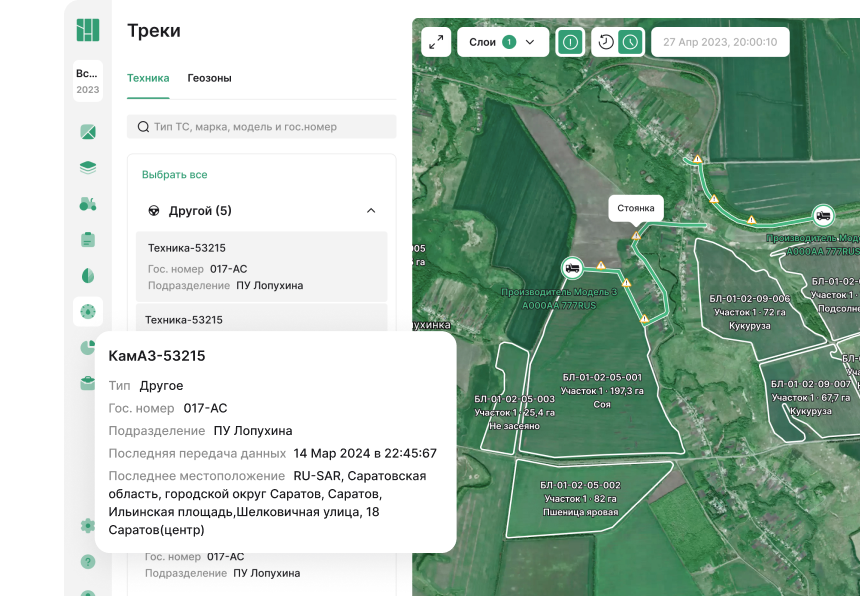Collapse the Другой (5) group

tap(371, 211)
